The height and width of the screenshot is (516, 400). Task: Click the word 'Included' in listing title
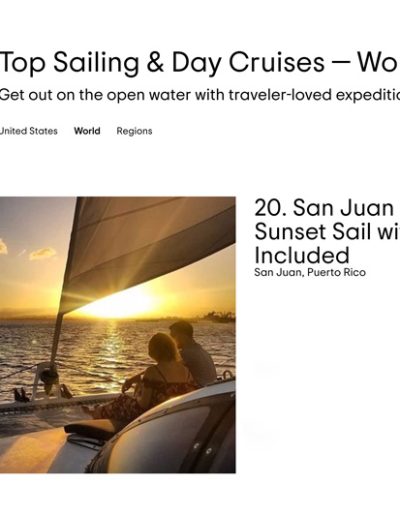(302, 255)
